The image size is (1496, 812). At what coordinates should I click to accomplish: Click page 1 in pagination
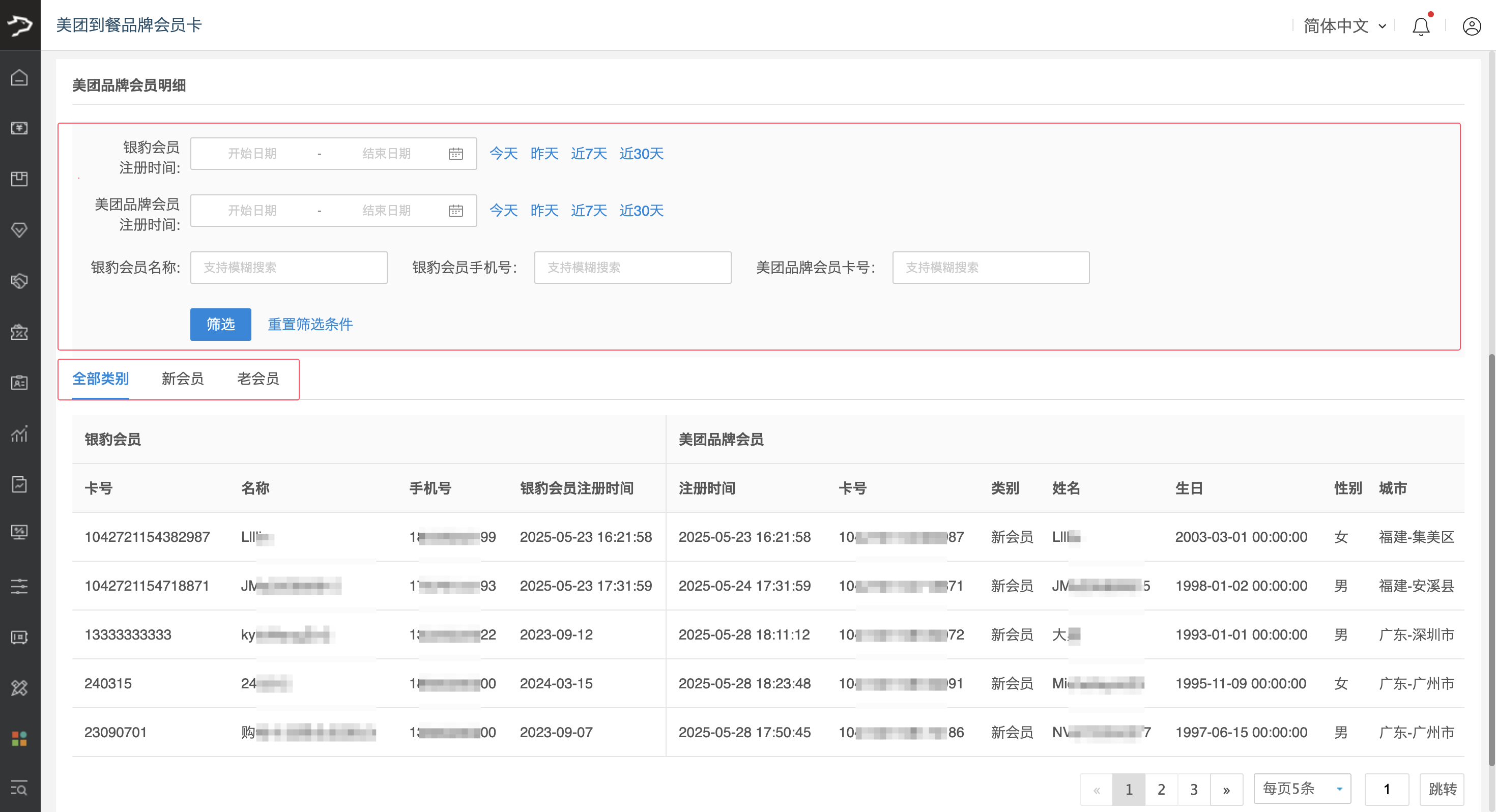click(1129, 789)
